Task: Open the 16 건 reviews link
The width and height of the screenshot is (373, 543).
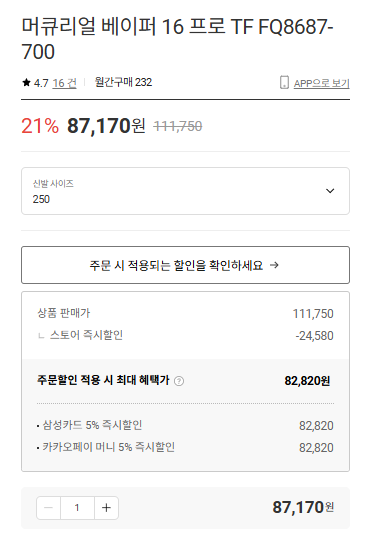Action: pos(64,83)
